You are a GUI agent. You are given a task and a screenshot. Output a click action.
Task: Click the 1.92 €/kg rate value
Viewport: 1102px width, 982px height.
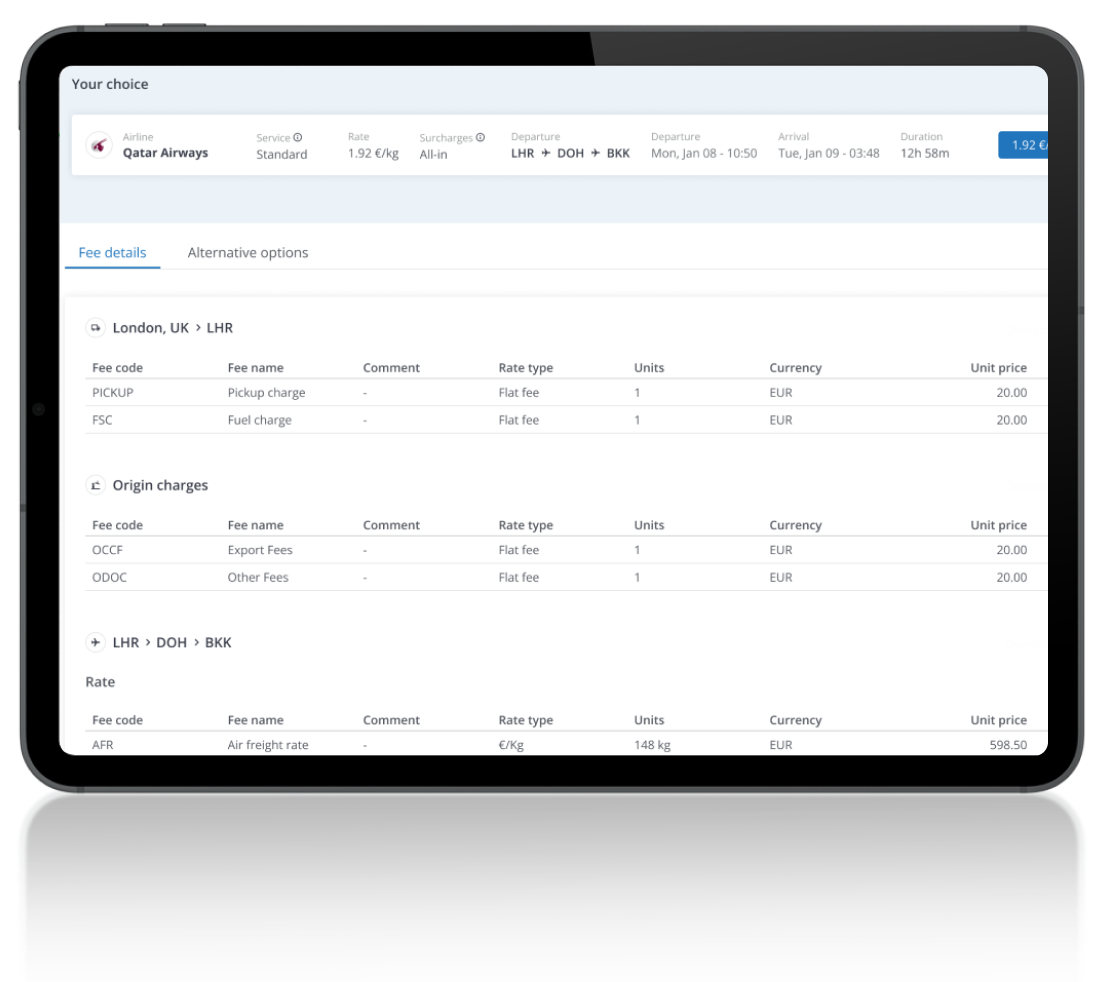pos(373,153)
